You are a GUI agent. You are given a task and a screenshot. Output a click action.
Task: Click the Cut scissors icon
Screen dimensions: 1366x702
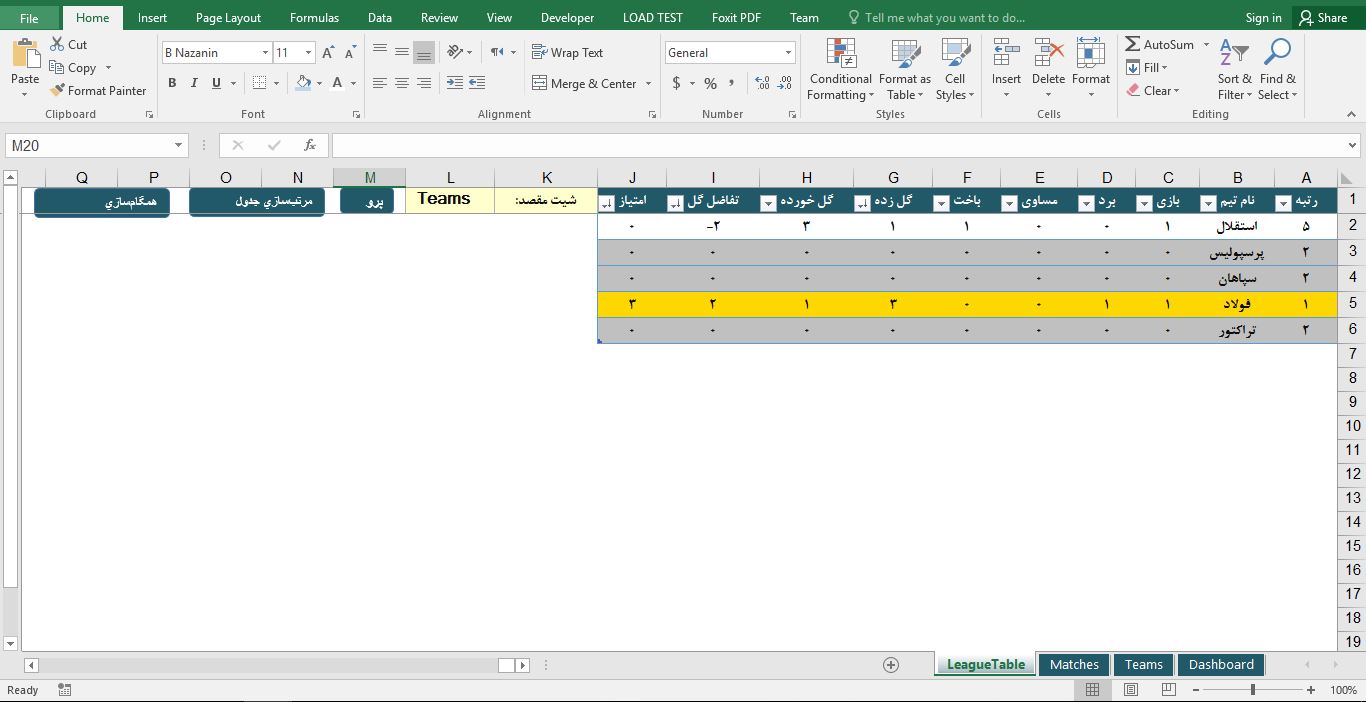pos(57,45)
